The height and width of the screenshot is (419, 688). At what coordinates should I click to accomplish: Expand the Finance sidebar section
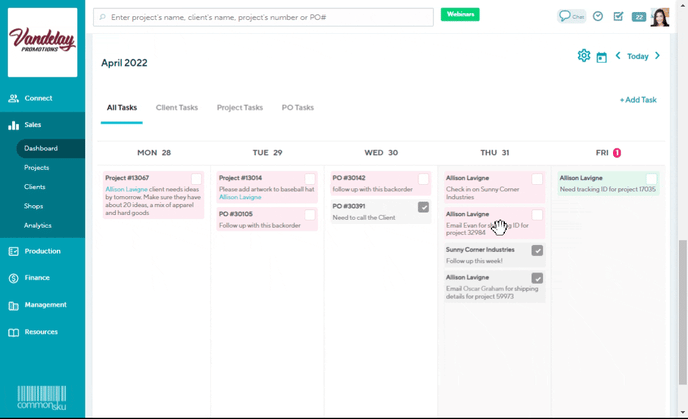click(37, 278)
